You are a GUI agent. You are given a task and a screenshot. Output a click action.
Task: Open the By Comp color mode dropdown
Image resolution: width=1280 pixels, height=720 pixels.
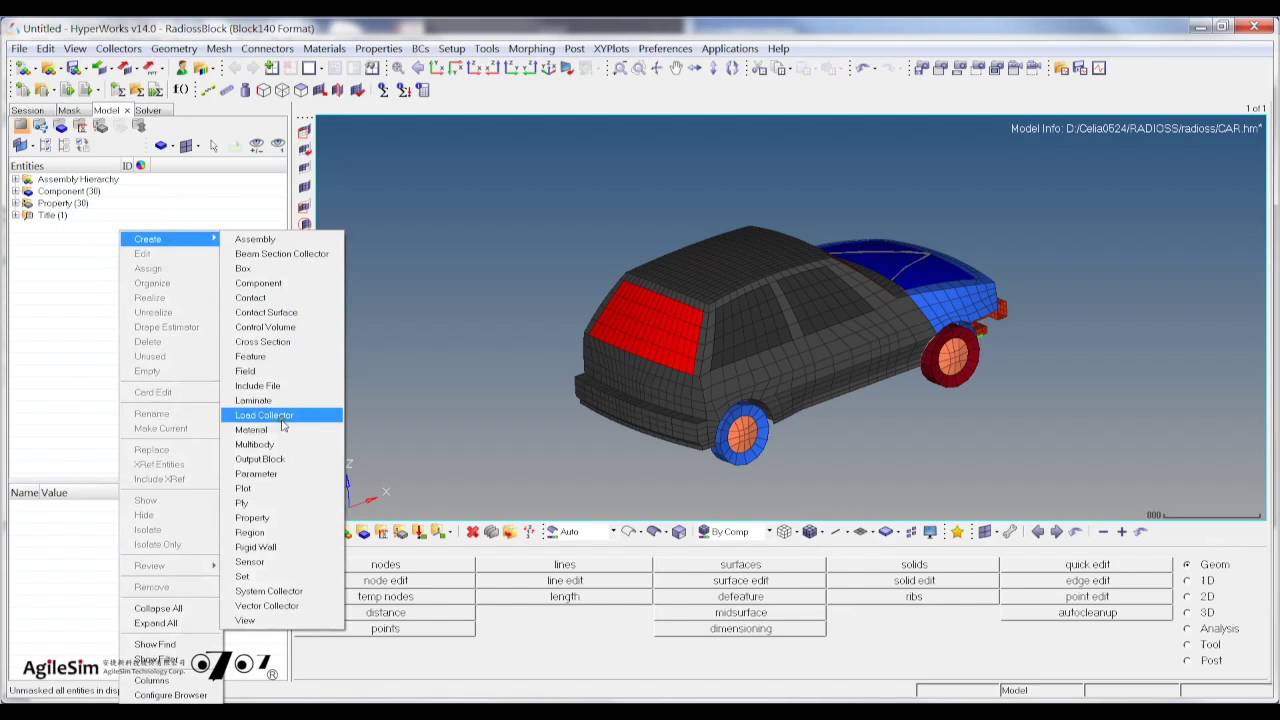[x=769, y=532]
